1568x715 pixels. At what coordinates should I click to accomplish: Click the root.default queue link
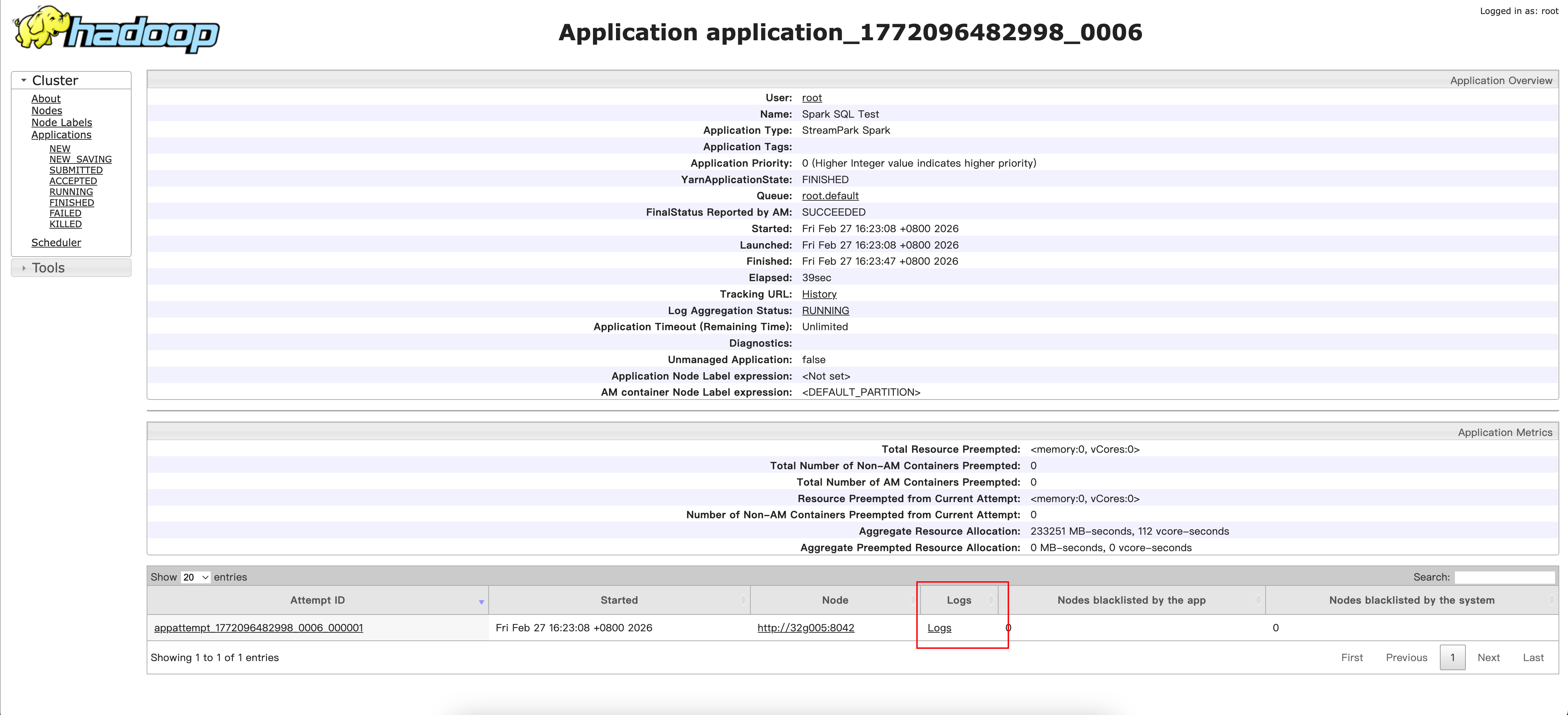click(829, 195)
